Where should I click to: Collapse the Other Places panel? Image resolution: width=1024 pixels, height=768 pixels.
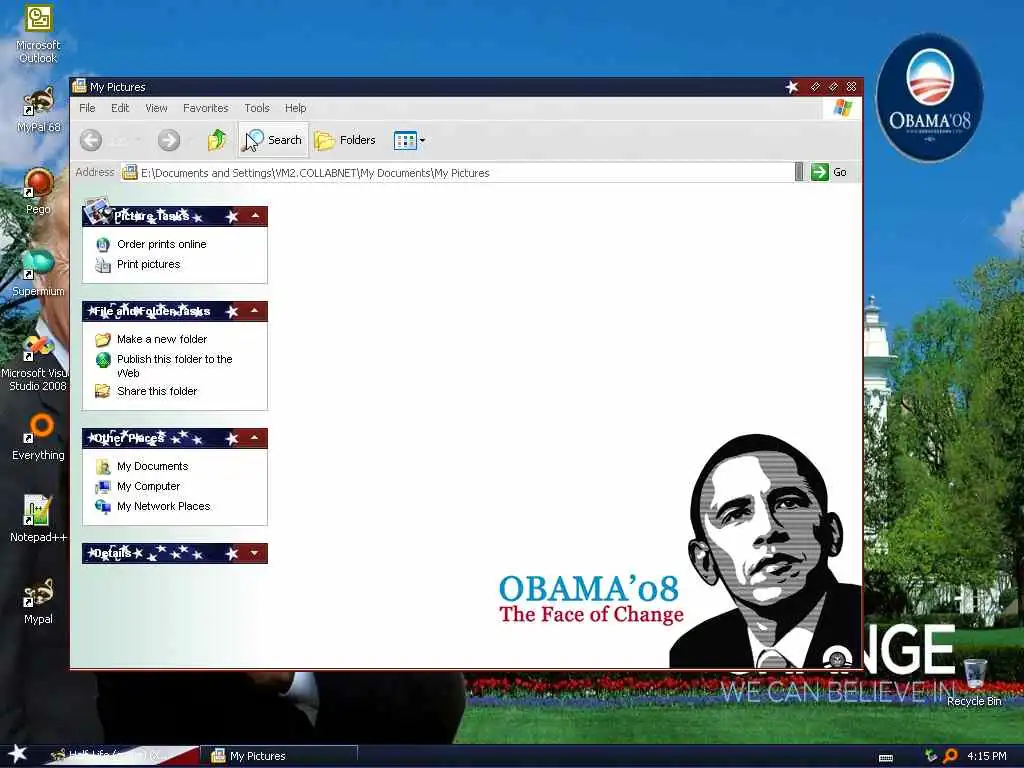click(x=255, y=438)
